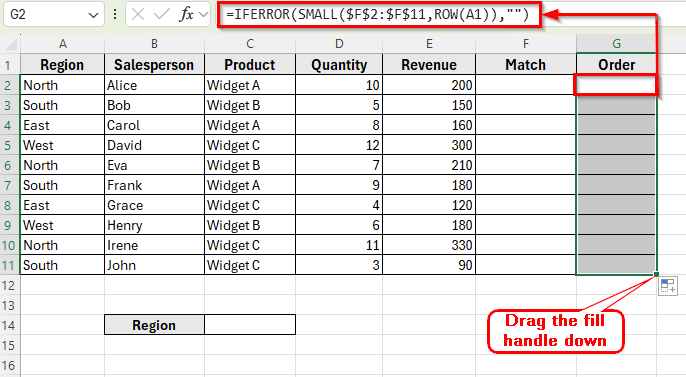Select column F header
The image size is (686, 377).
tap(526, 44)
